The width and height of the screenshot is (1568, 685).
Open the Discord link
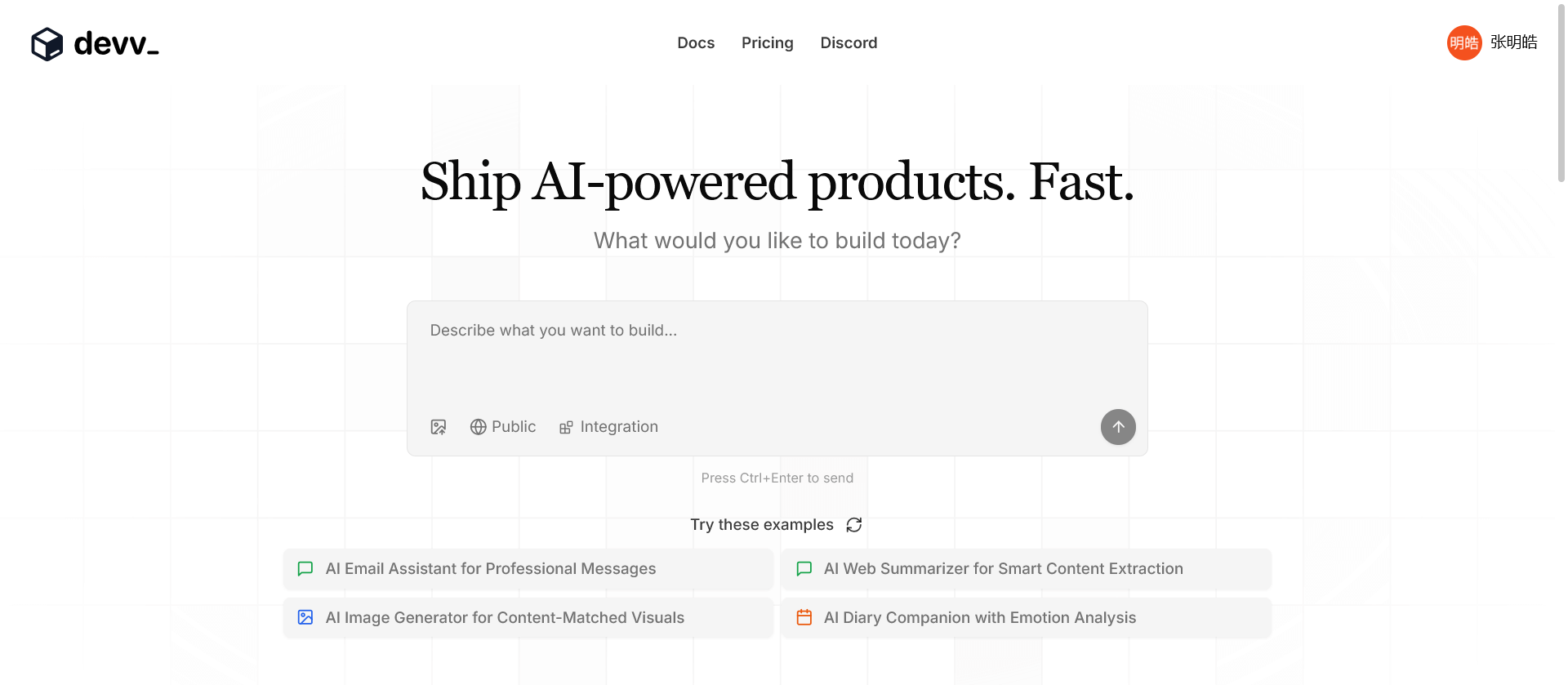click(849, 42)
